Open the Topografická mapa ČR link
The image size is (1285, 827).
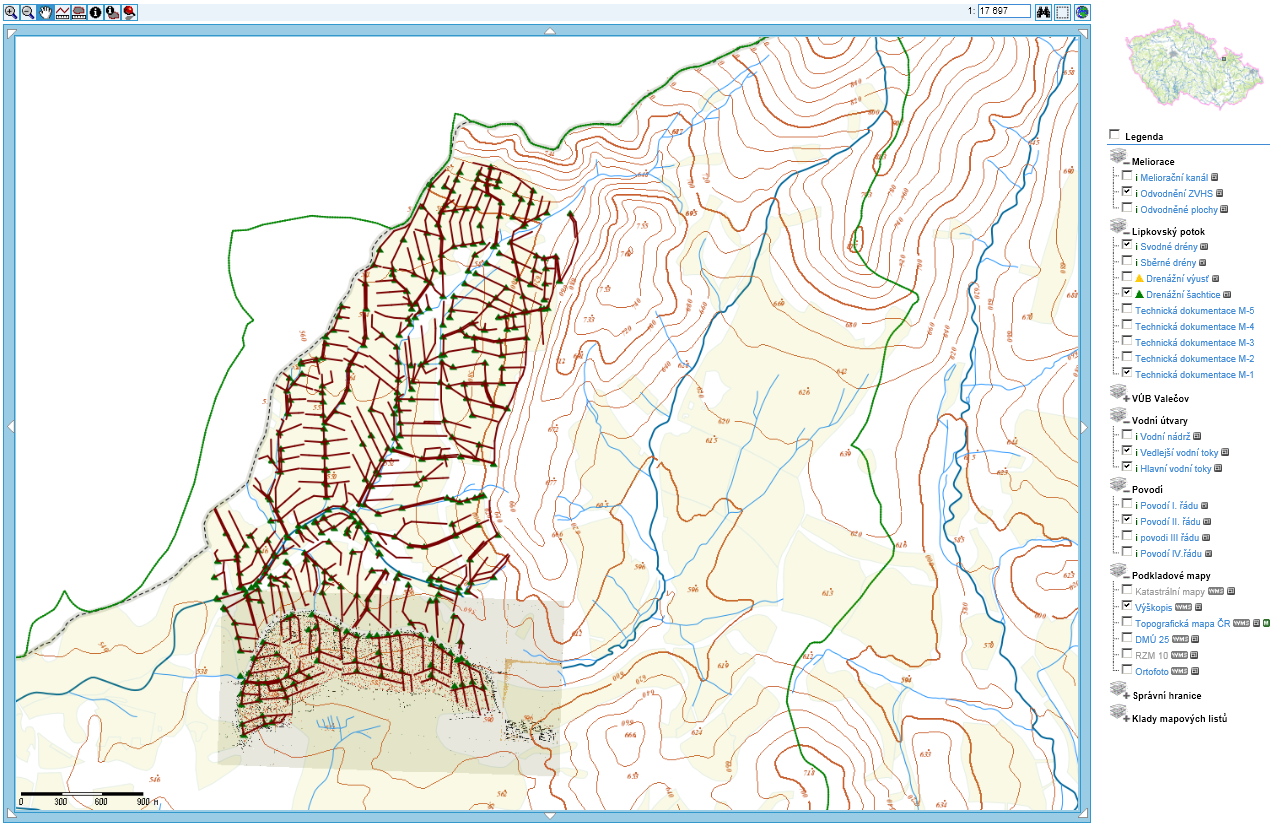pos(1183,623)
